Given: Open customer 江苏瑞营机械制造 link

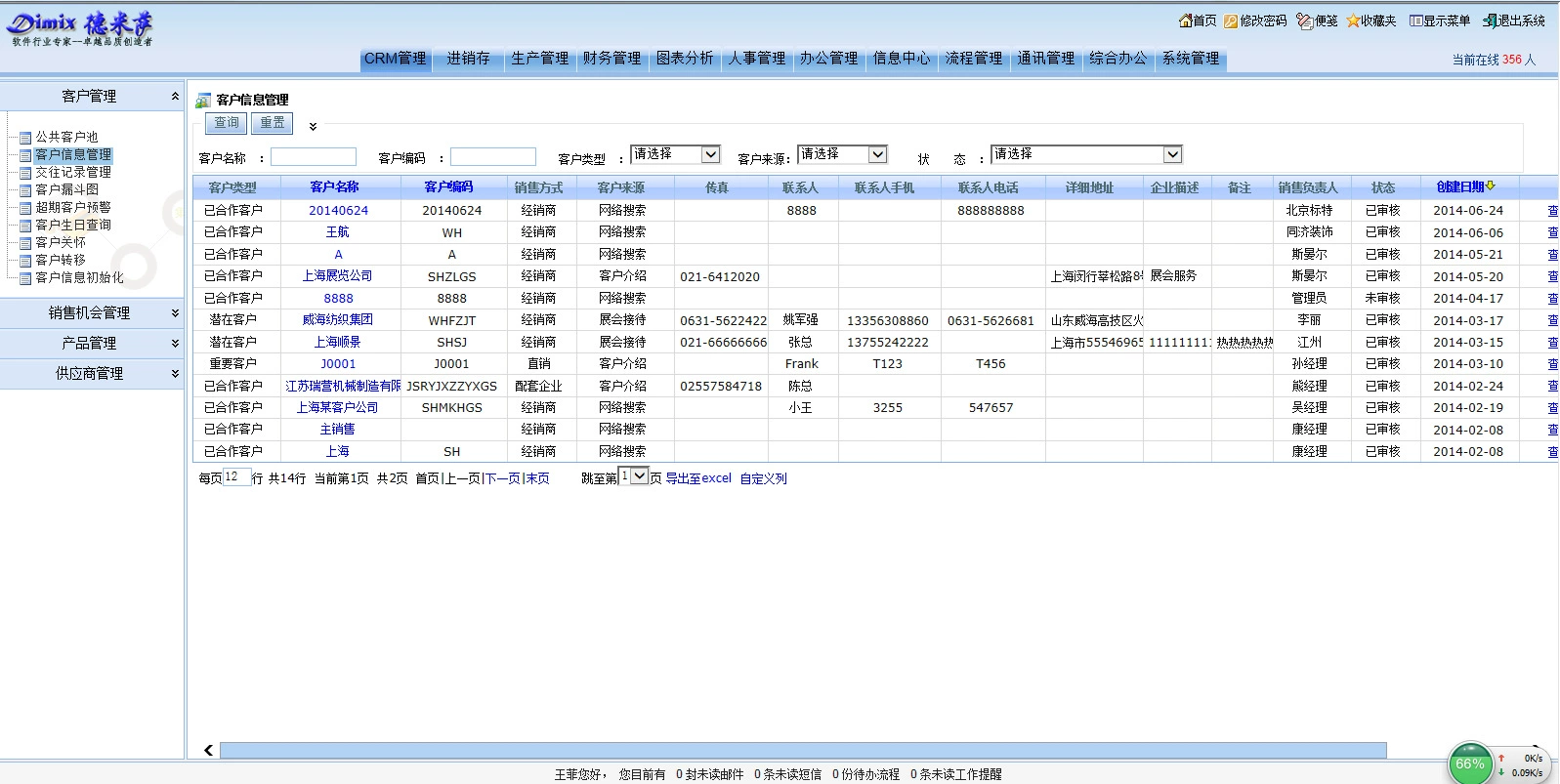Looking at the screenshot, I should pyautogui.click(x=343, y=386).
